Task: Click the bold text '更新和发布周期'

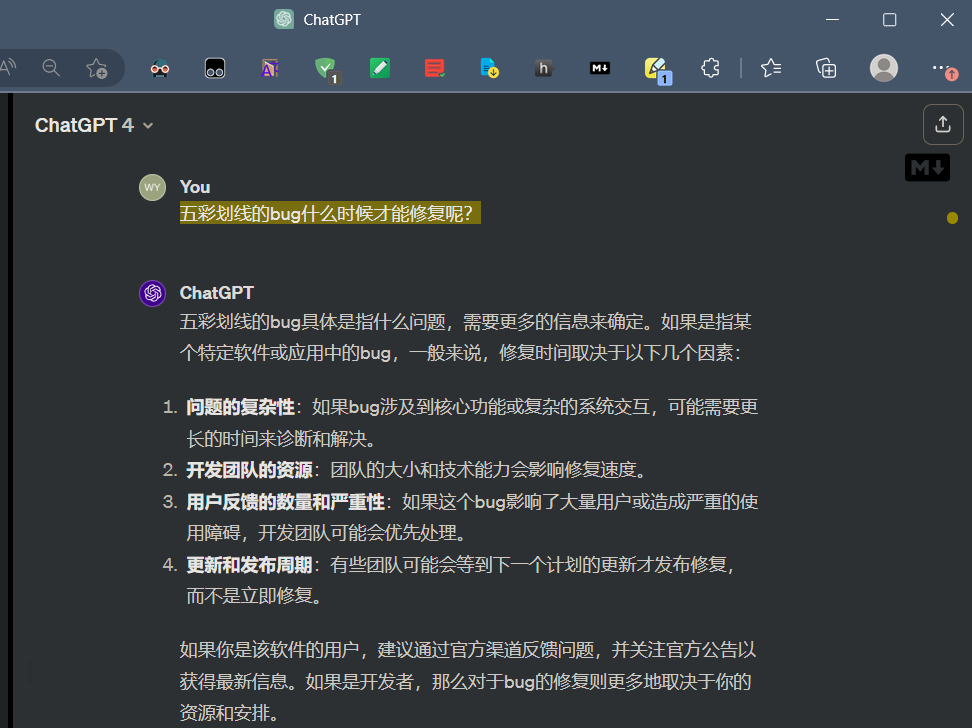Action: 249,565
